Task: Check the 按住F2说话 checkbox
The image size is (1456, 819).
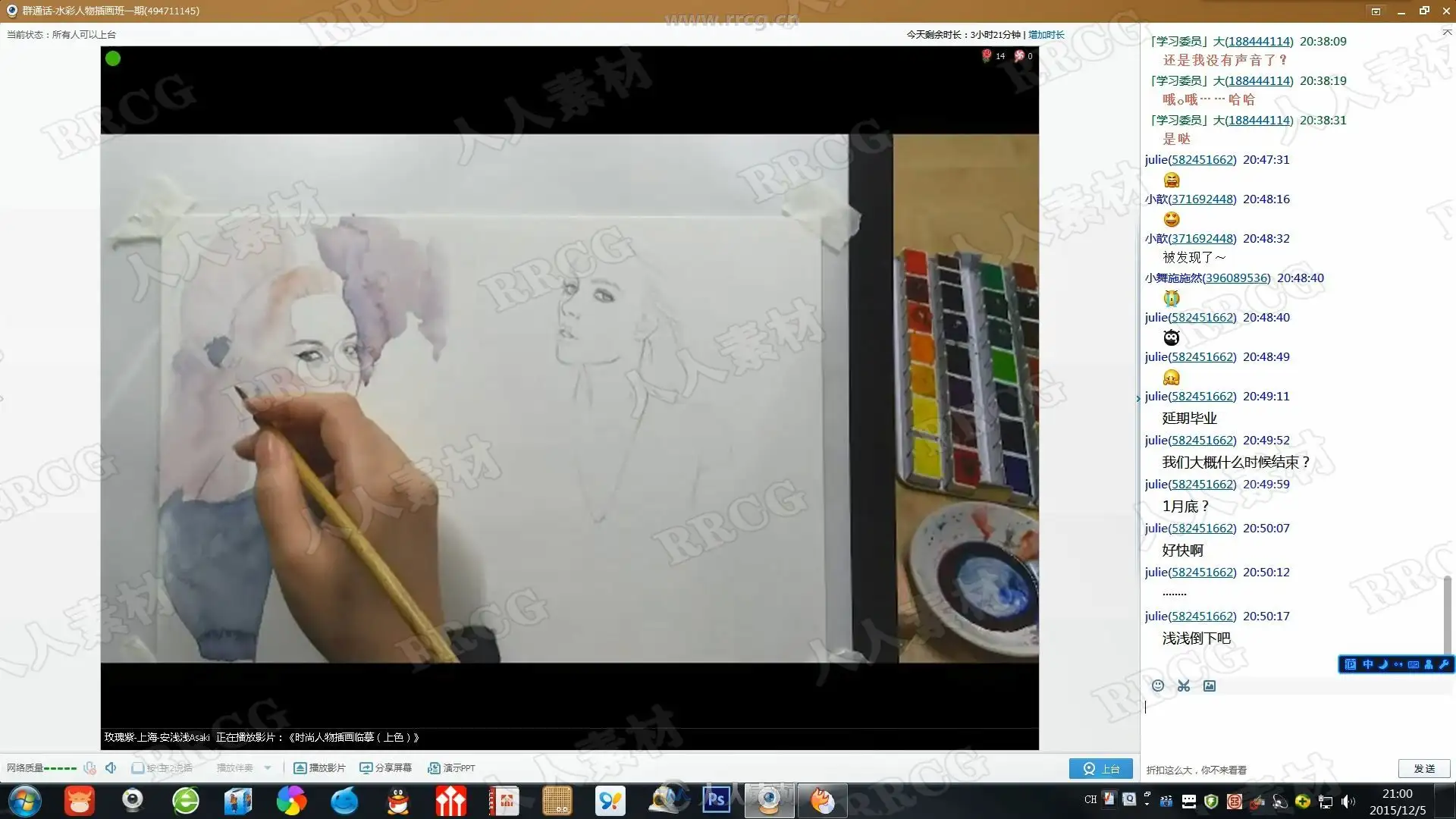Action: [137, 768]
